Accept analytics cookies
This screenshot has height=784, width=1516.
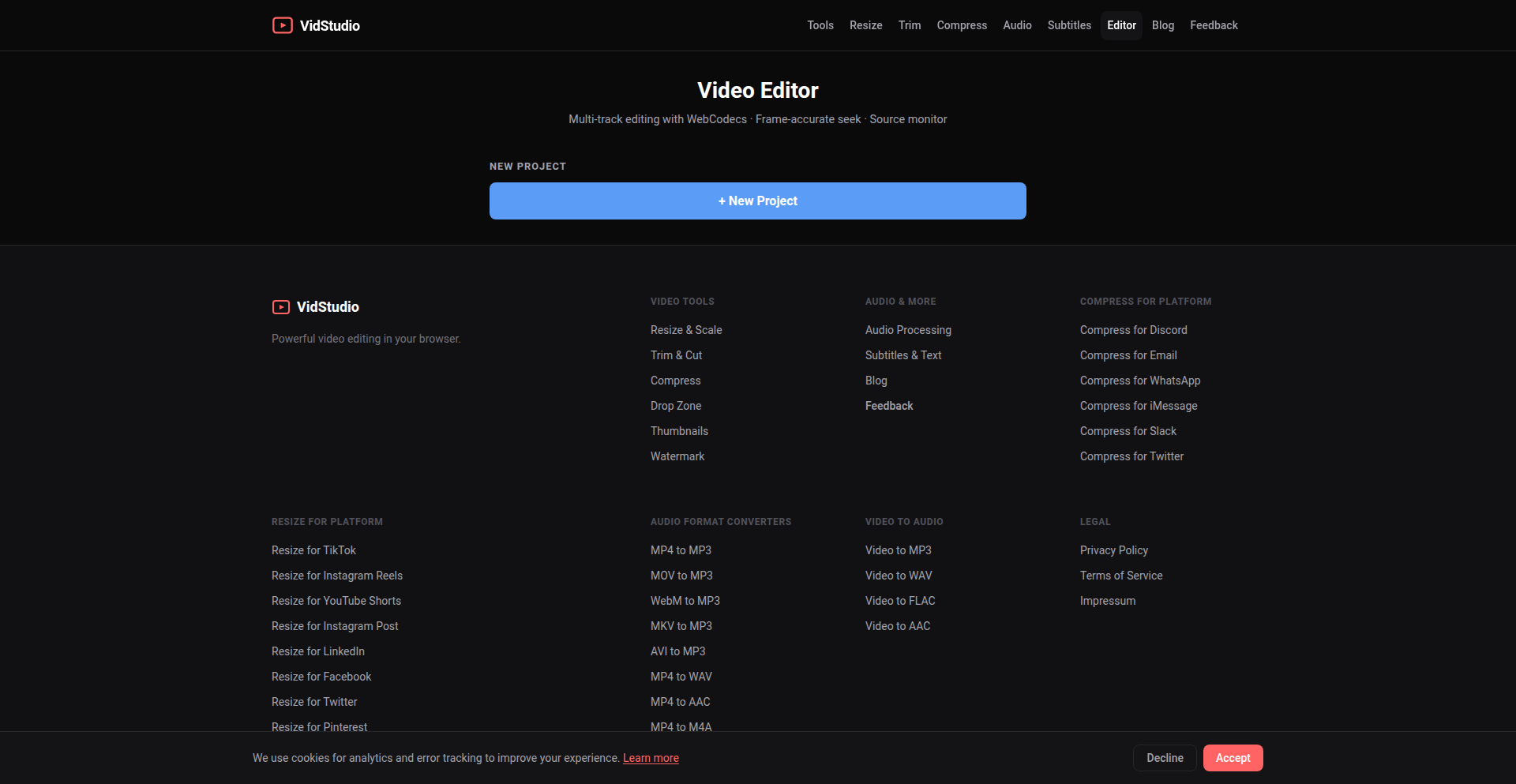(x=1233, y=758)
